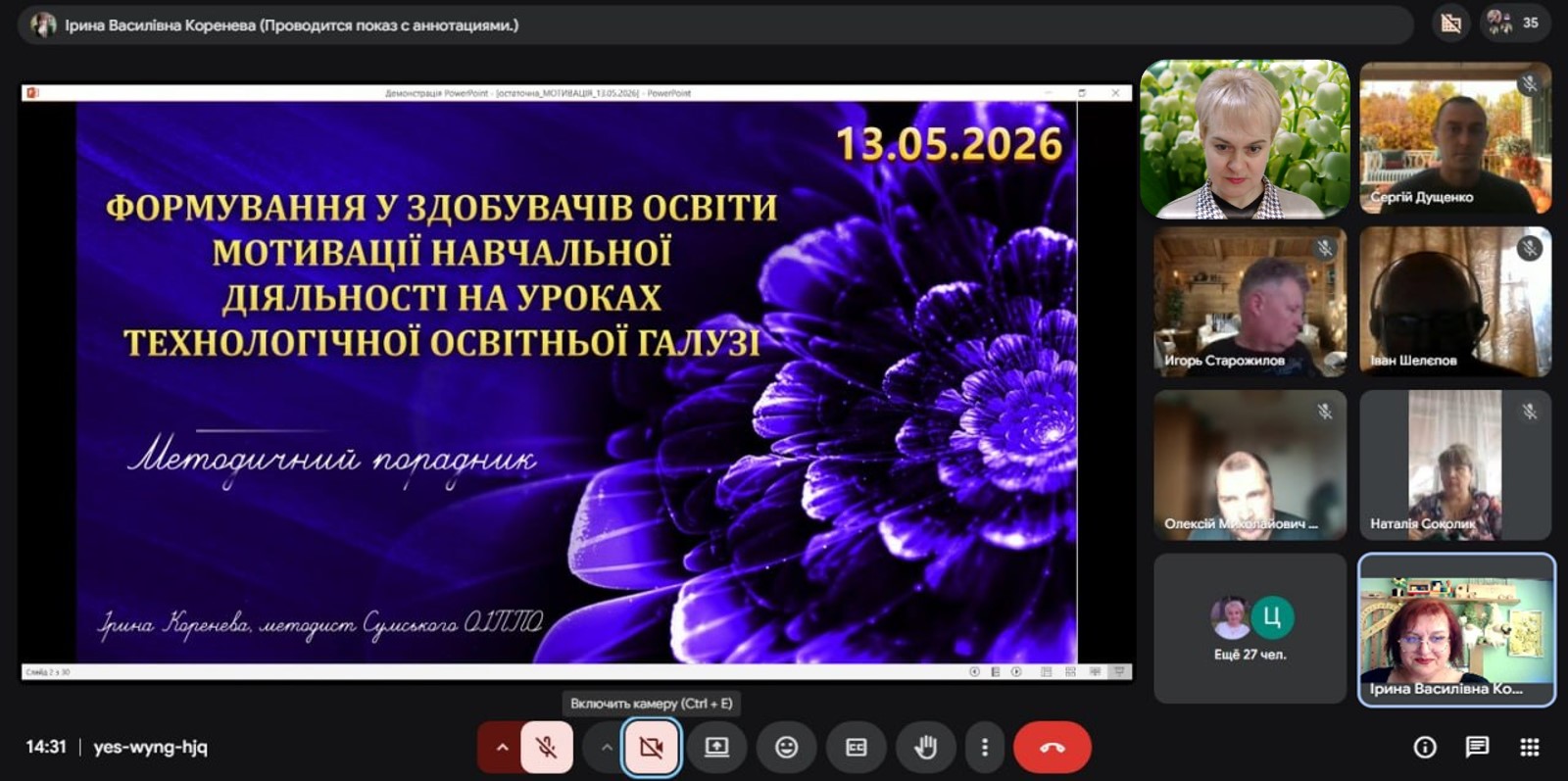This screenshot has height=781, width=1568.
Task: Toggle closed captions (CC)
Action: 856,748
